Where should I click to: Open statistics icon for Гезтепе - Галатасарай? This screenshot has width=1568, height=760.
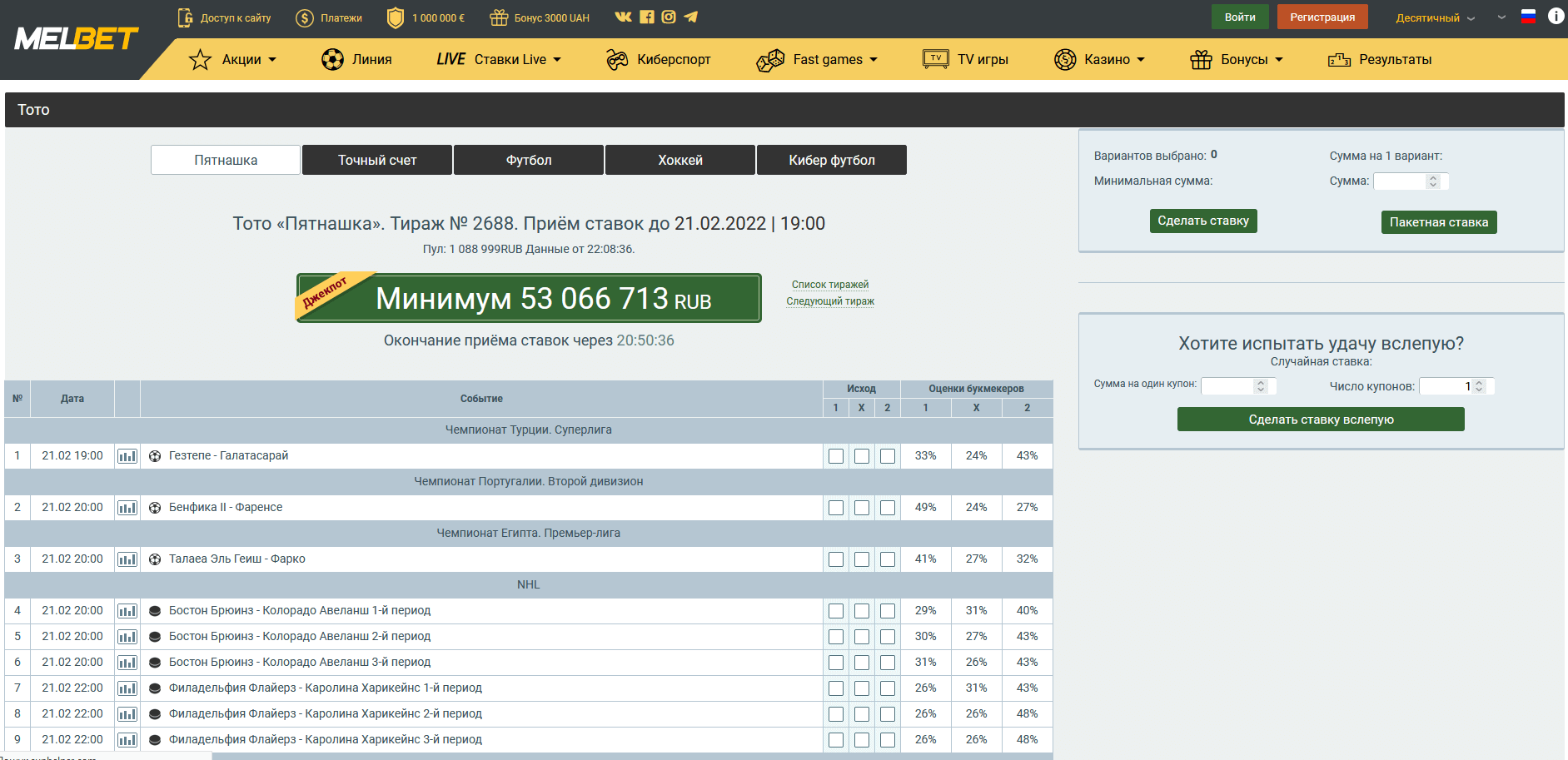pos(127,456)
